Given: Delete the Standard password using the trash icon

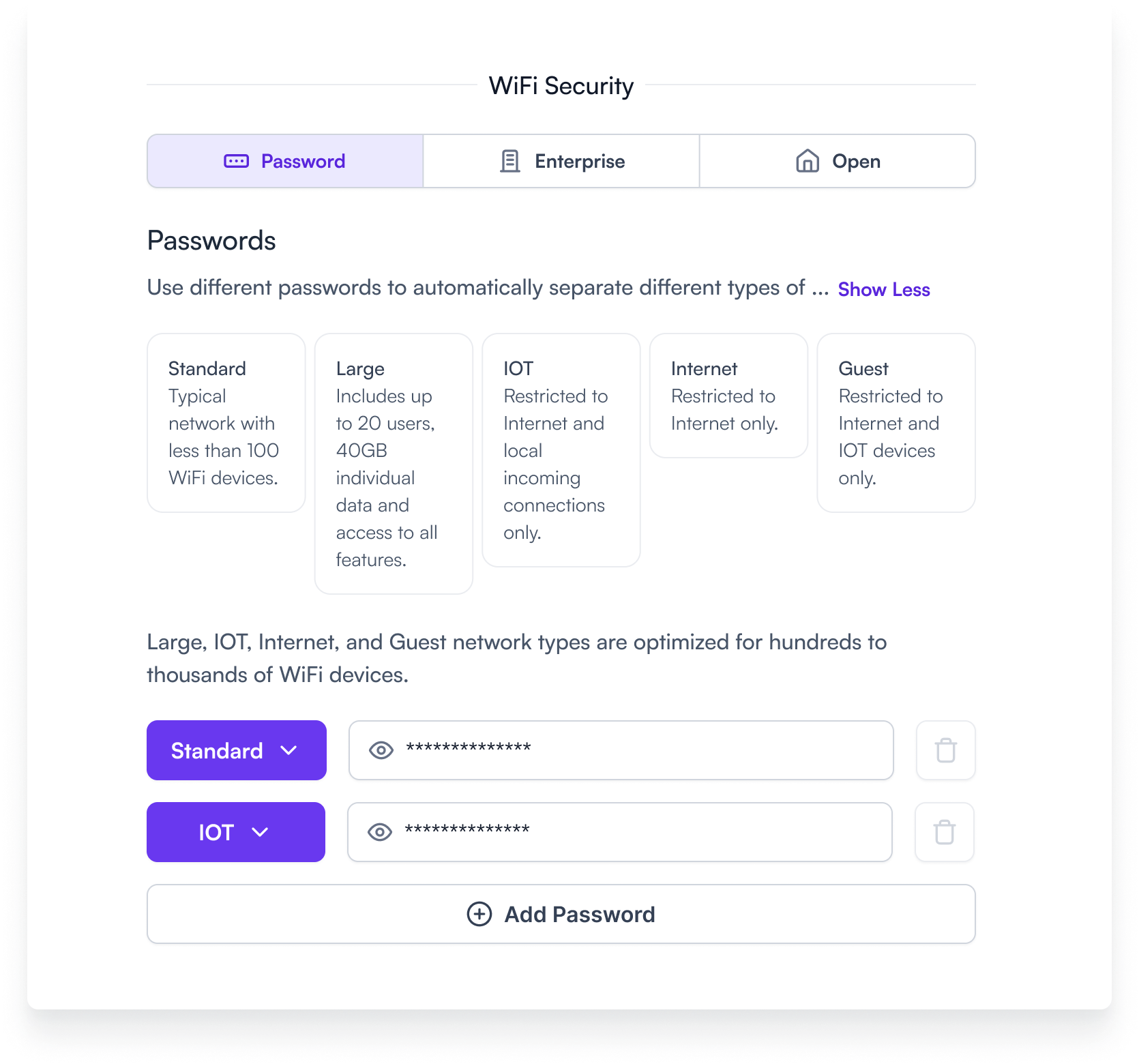Looking at the screenshot, I should (x=945, y=750).
